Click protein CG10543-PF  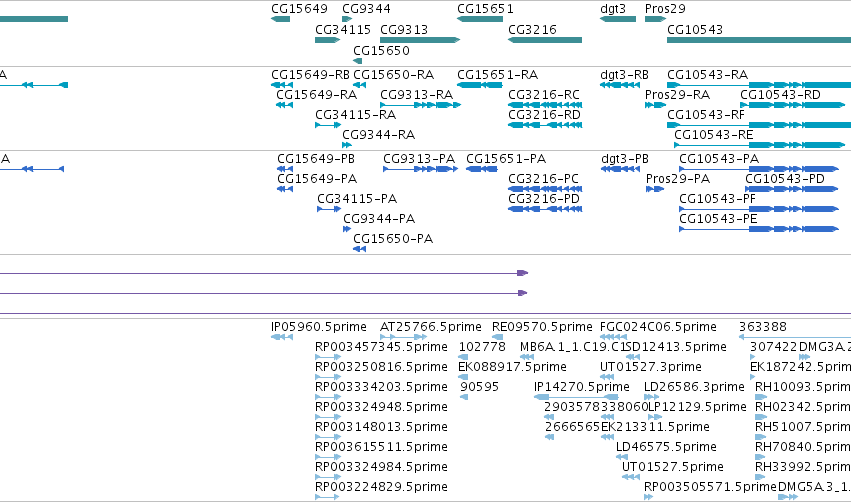coord(759,209)
